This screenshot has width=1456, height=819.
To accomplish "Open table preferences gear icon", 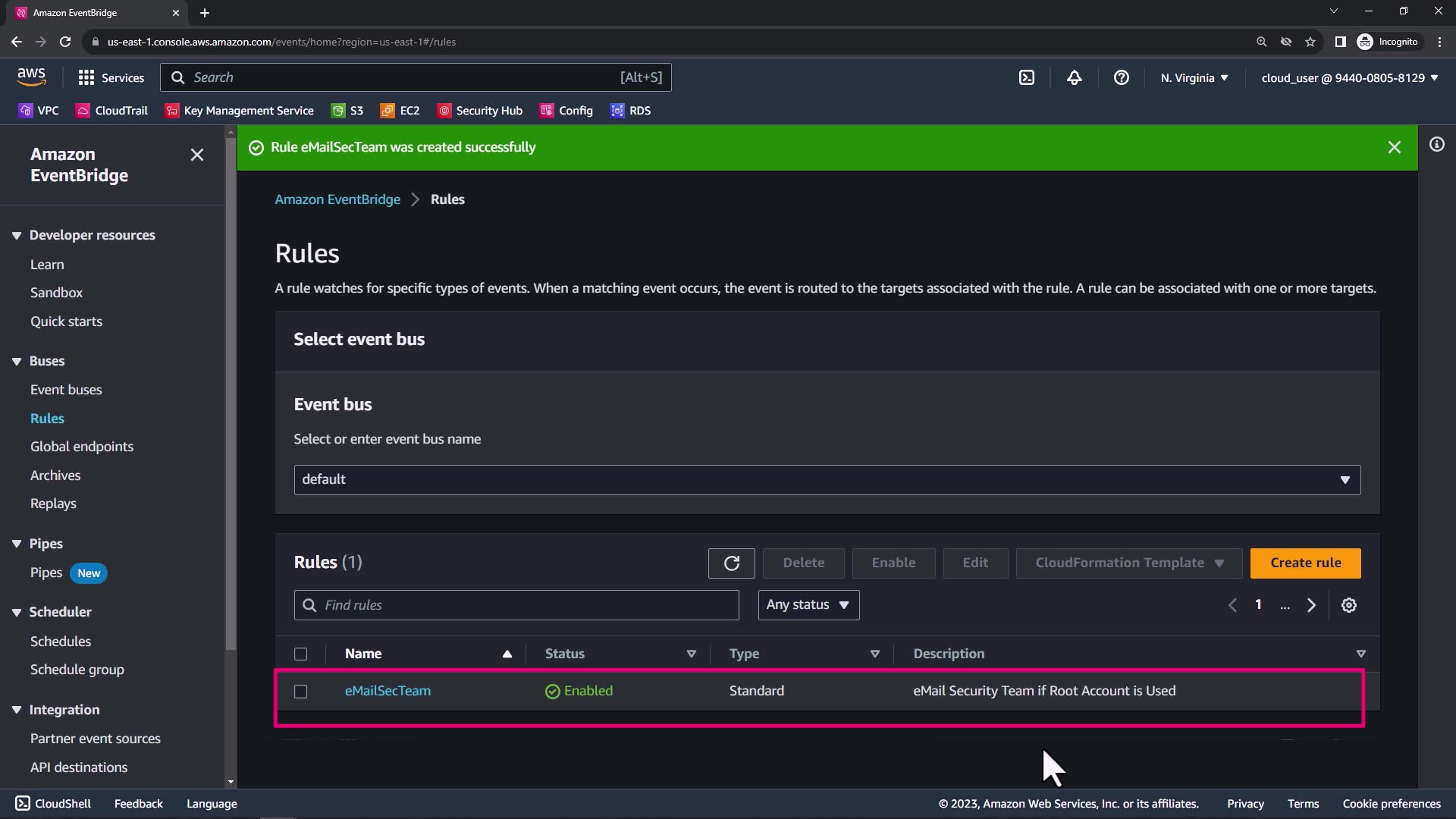I will (1348, 605).
